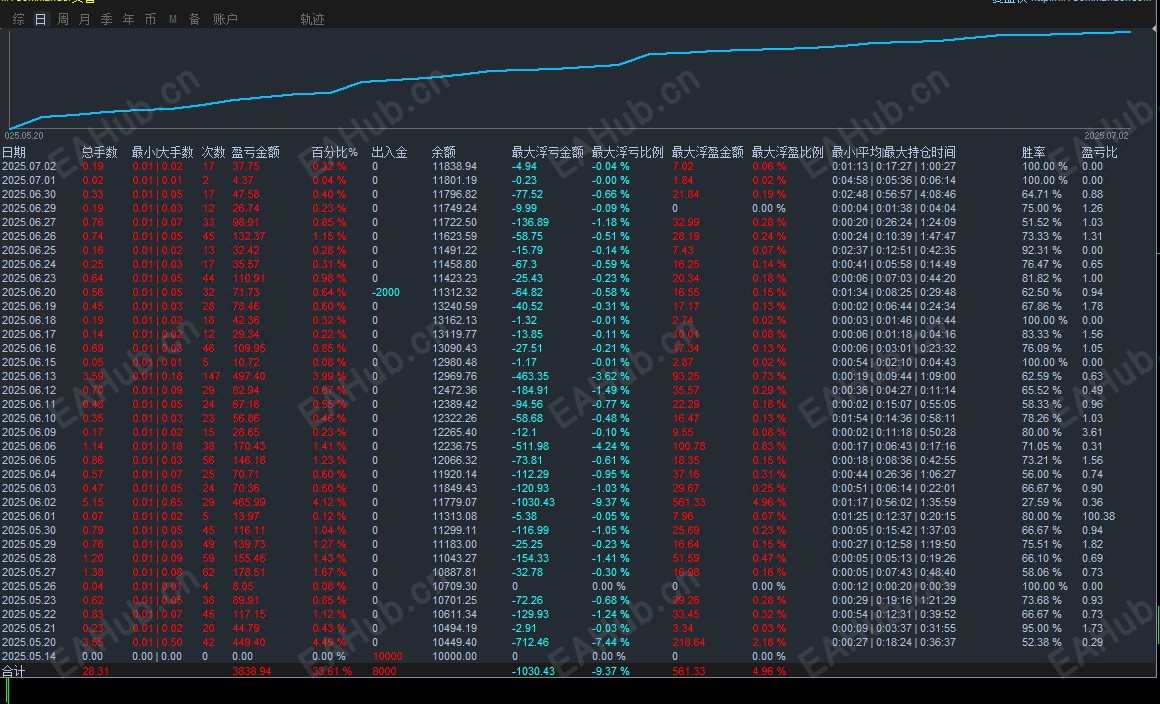The height and width of the screenshot is (704, 1160).
Task: Click profit amount 497.40
Action: pyautogui.click(x=249, y=376)
